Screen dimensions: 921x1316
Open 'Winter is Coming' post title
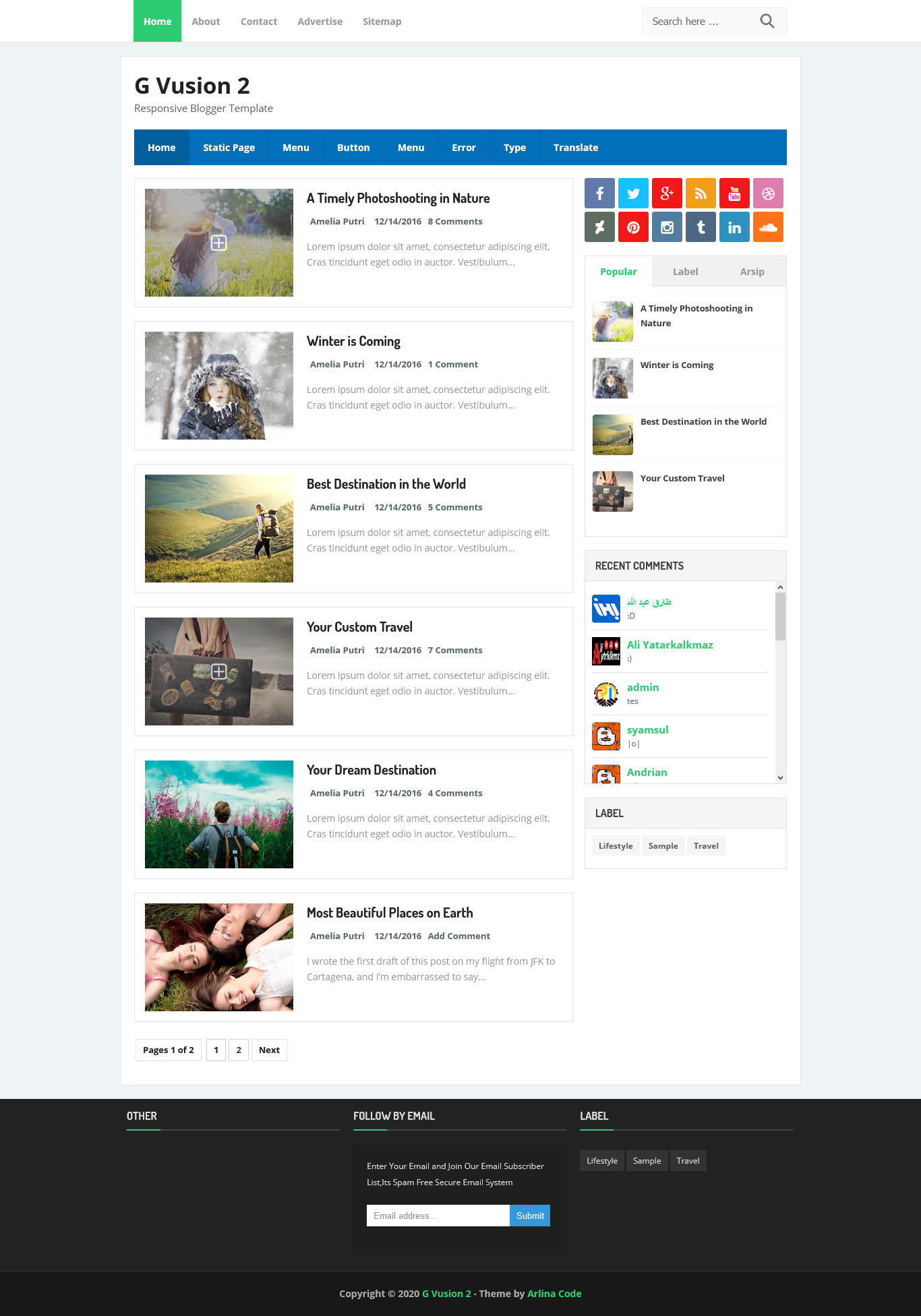click(x=353, y=341)
